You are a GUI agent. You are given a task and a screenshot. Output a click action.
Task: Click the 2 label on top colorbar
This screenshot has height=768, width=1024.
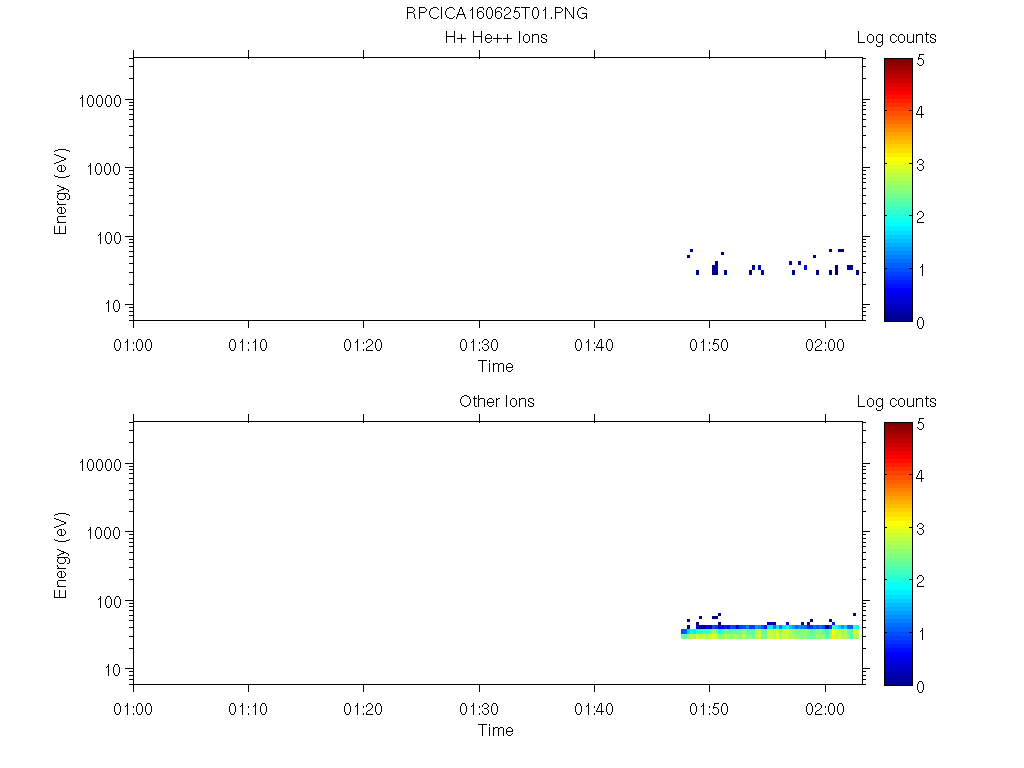pyautogui.click(x=921, y=217)
